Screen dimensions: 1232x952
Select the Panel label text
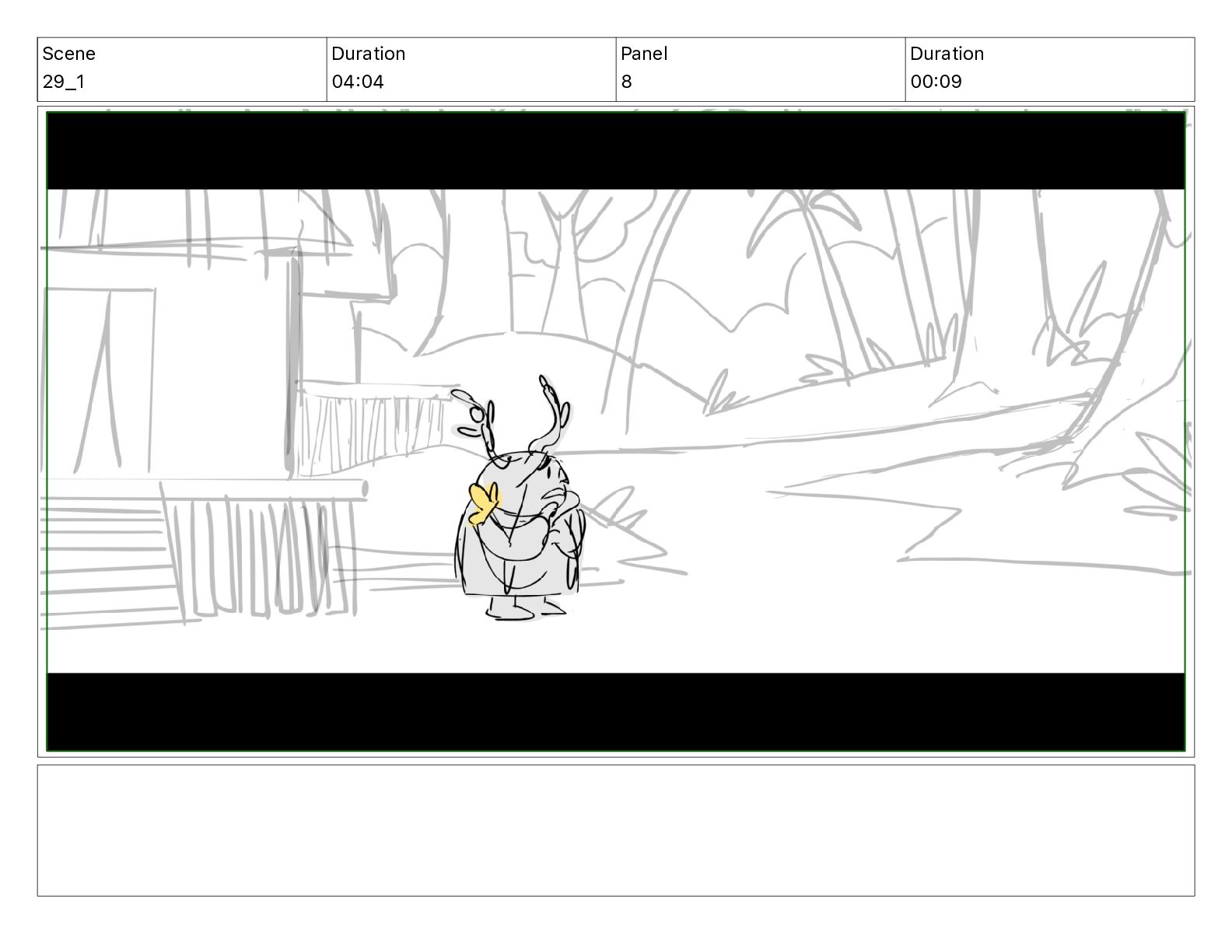(x=644, y=54)
